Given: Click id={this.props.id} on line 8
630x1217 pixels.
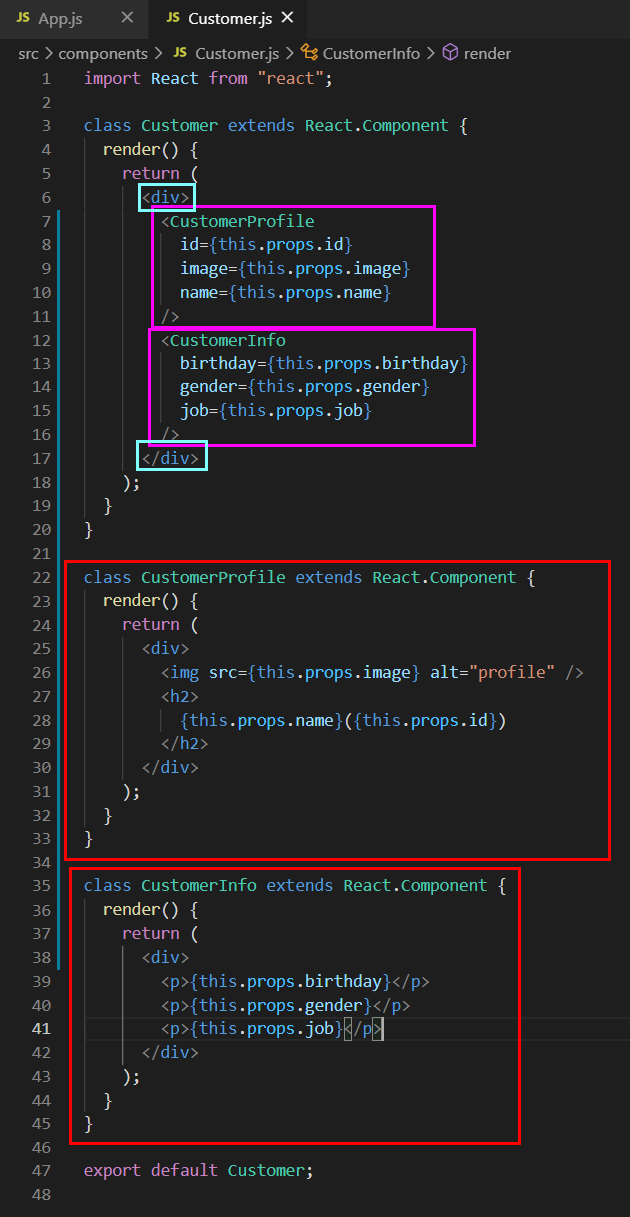Looking at the screenshot, I should click(x=267, y=245).
